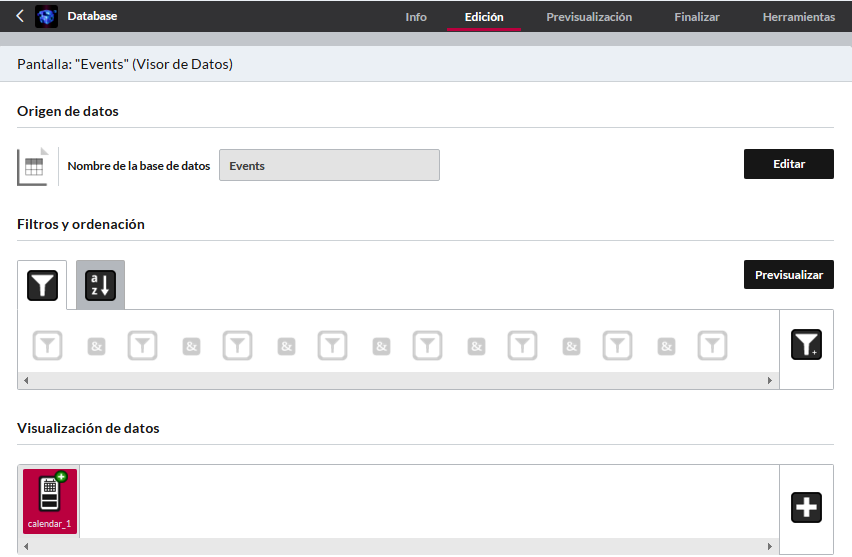Click the second greyed filter slot
852x557 pixels.
(x=142, y=346)
